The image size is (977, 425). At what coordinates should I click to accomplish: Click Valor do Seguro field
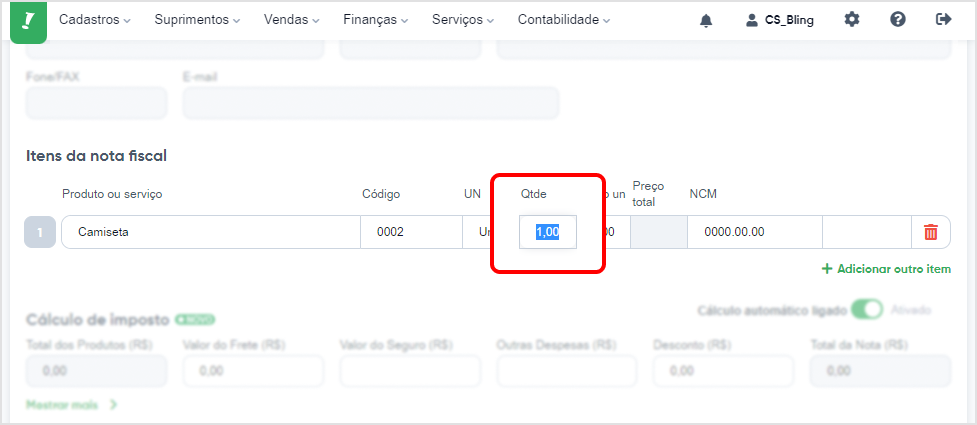pos(410,371)
